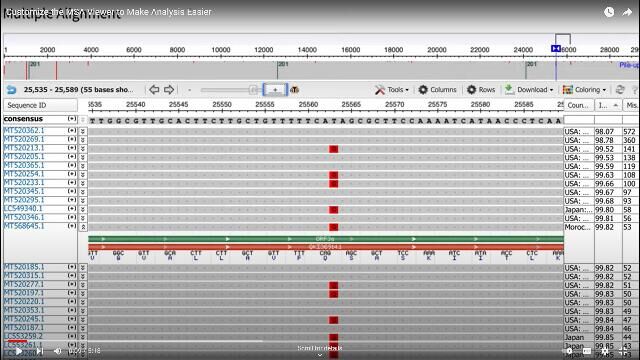Toggle the (+) strand marker for consensus row
This screenshot has height=360, width=640.
point(72,119)
